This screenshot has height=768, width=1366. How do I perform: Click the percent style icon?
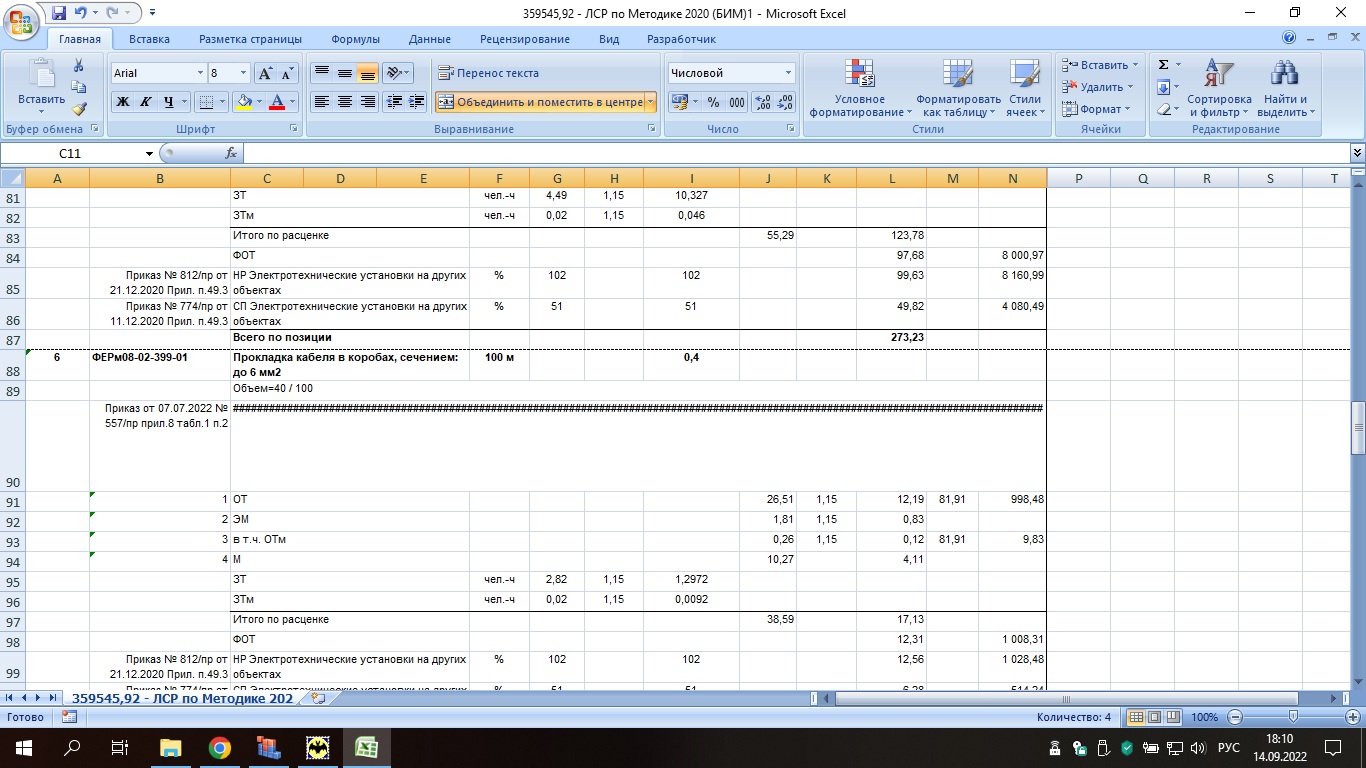pyautogui.click(x=713, y=102)
